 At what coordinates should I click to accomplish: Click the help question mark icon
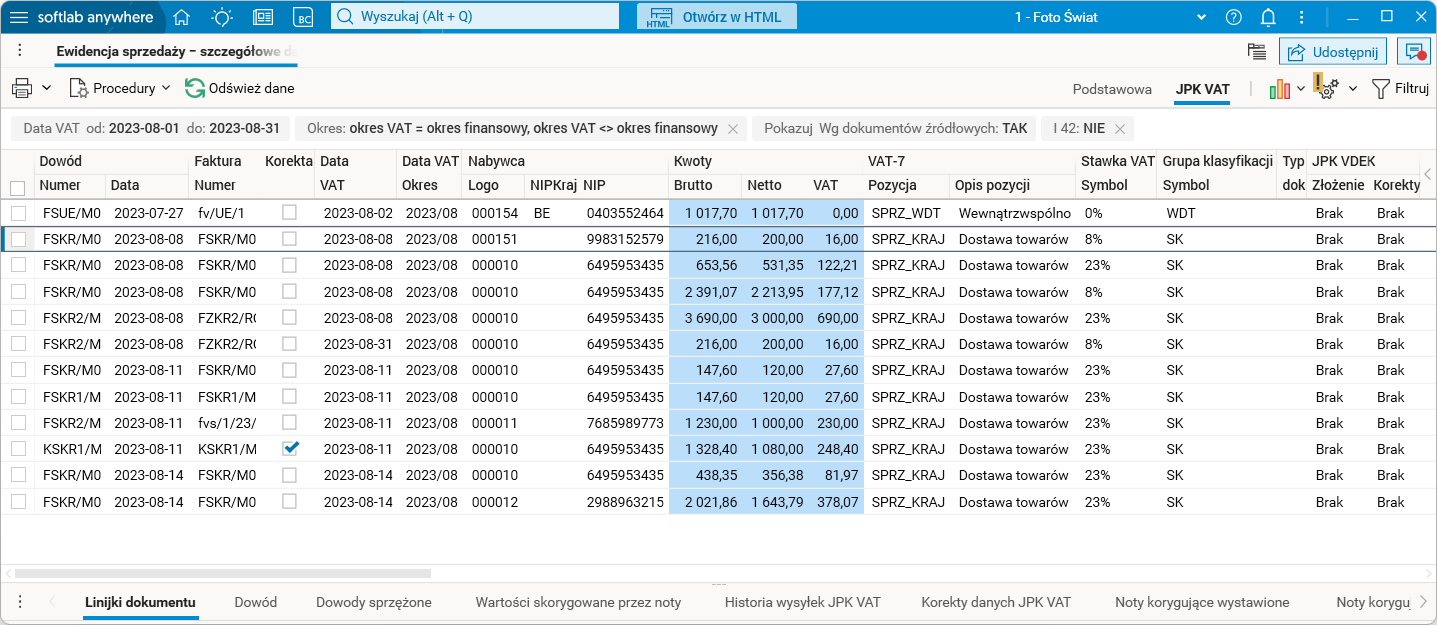point(1233,17)
